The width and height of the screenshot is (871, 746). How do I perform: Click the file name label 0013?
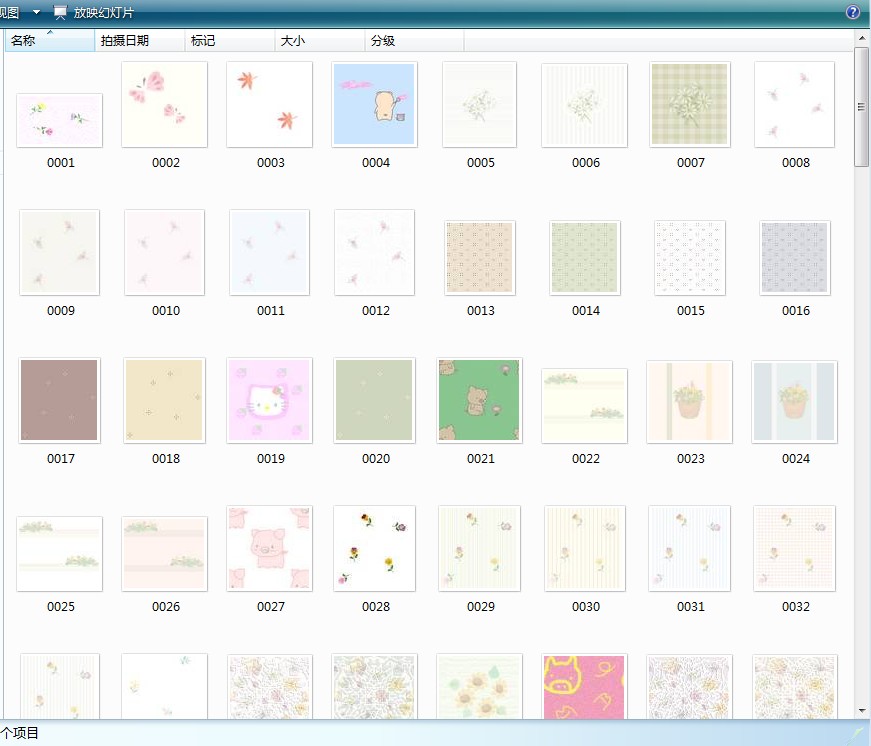[x=480, y=311]
